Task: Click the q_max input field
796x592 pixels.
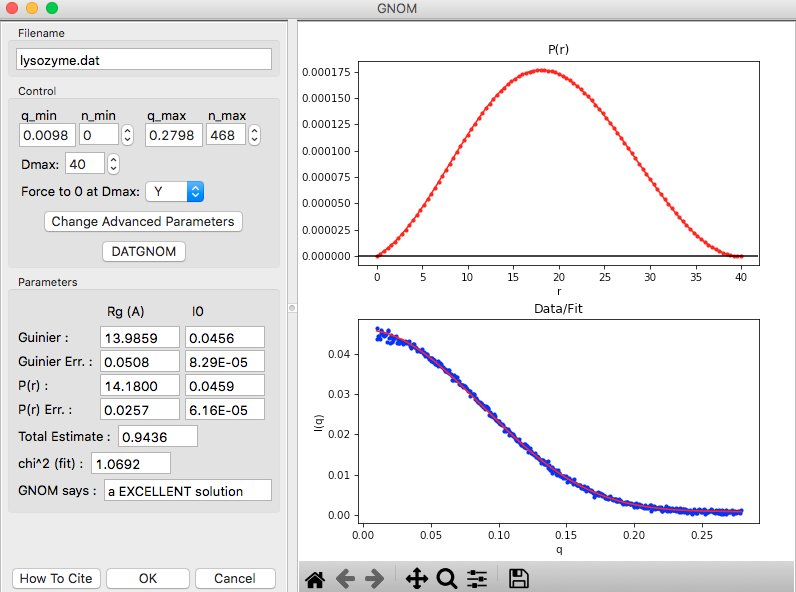Action: coord(174,135)
